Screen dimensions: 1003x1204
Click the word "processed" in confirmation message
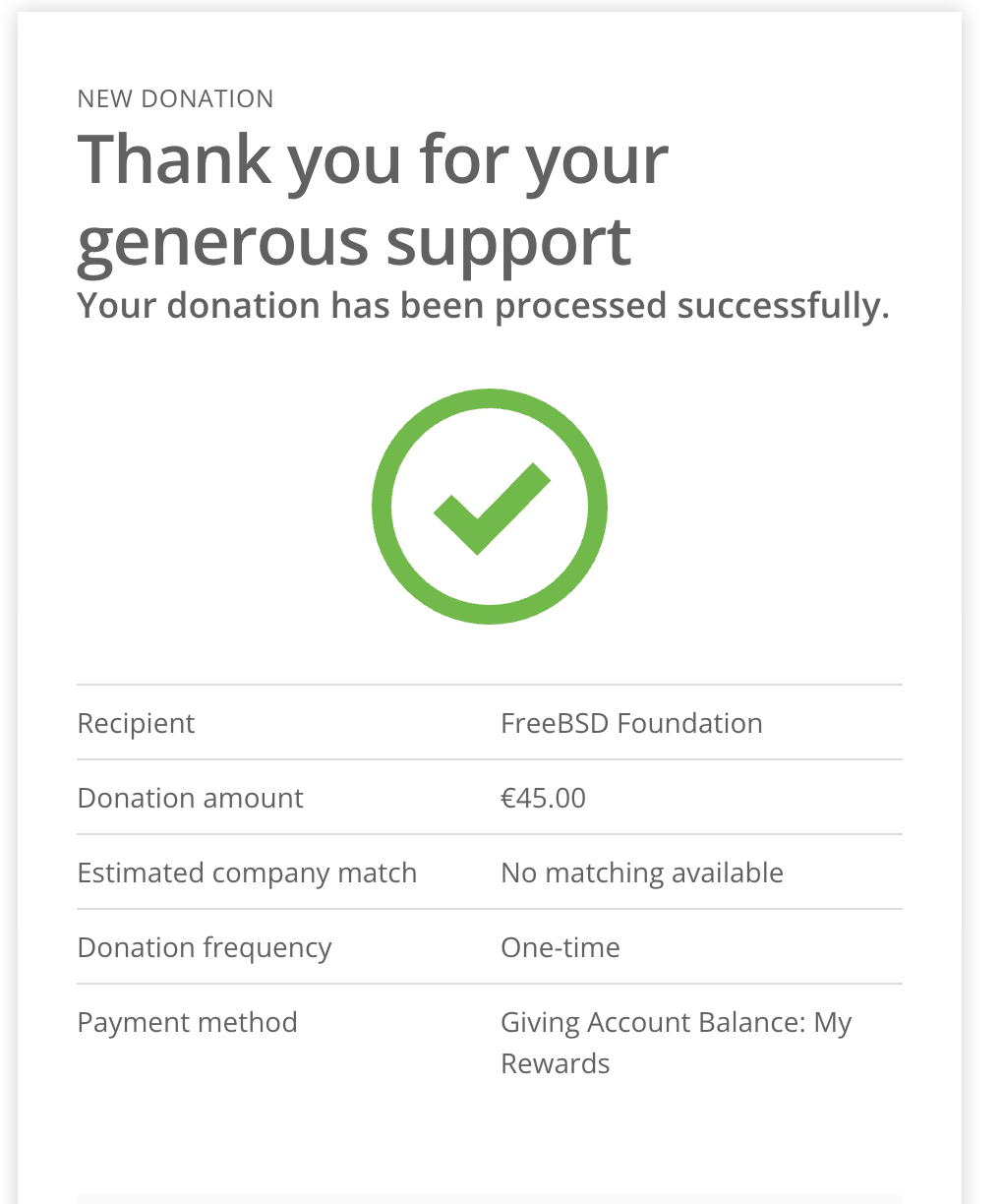tap(580, 306)
